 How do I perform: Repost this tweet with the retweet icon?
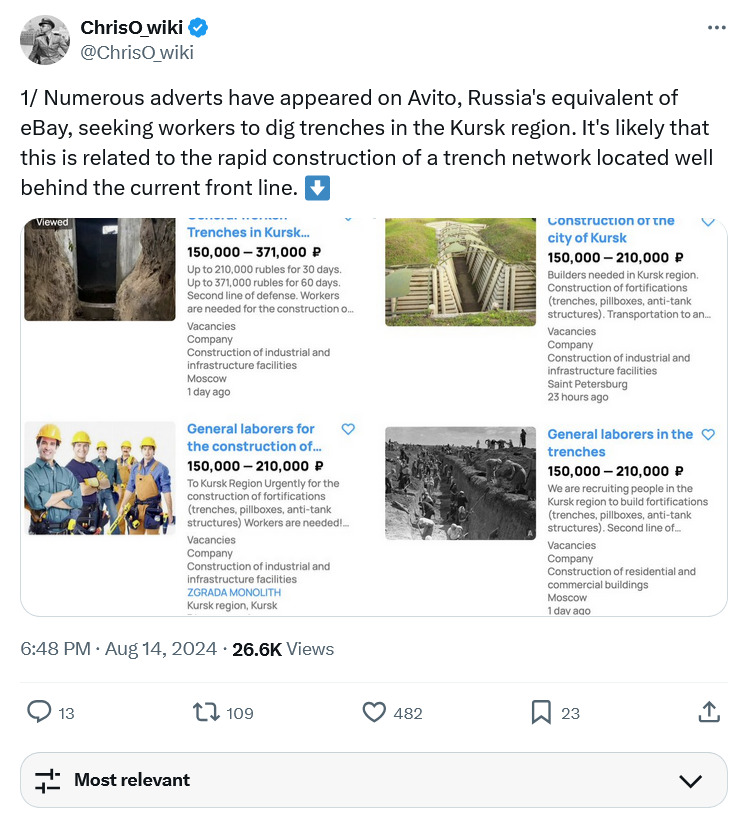[205, 712]
